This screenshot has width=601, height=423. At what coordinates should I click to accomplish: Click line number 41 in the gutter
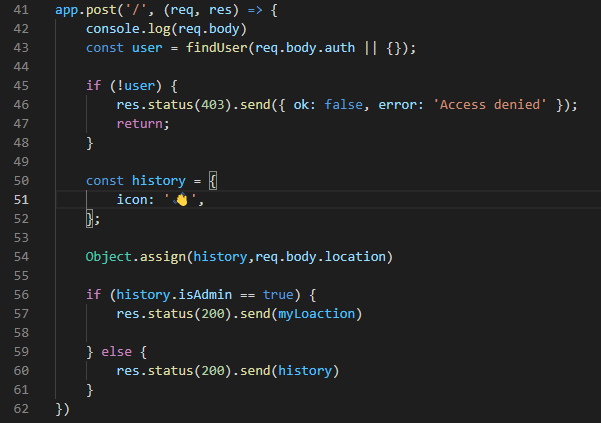pos(21,10)
